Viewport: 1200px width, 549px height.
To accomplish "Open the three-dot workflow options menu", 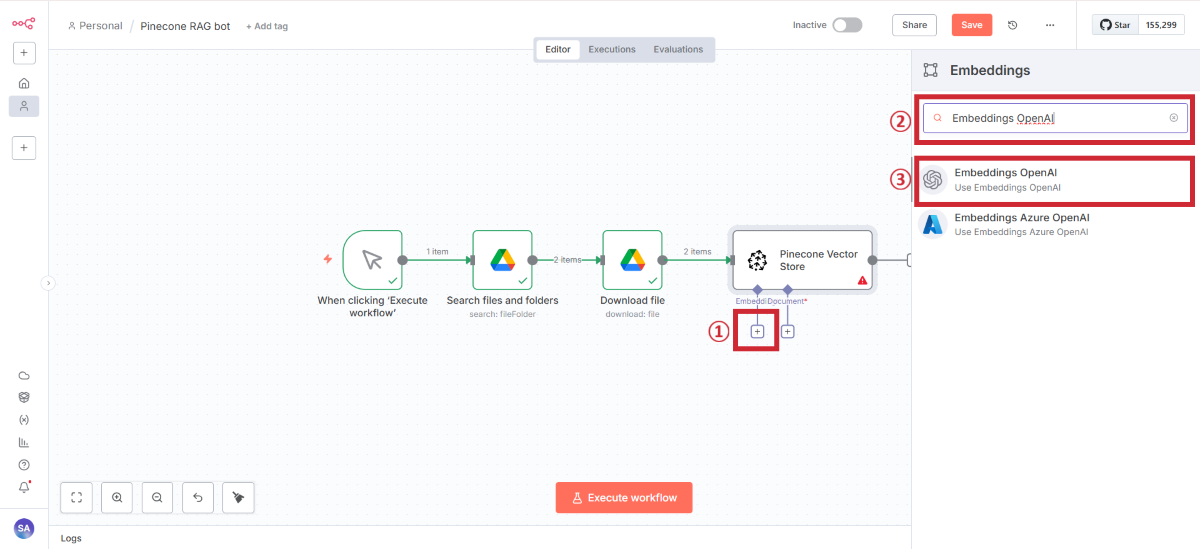I will coord(1049,25).
